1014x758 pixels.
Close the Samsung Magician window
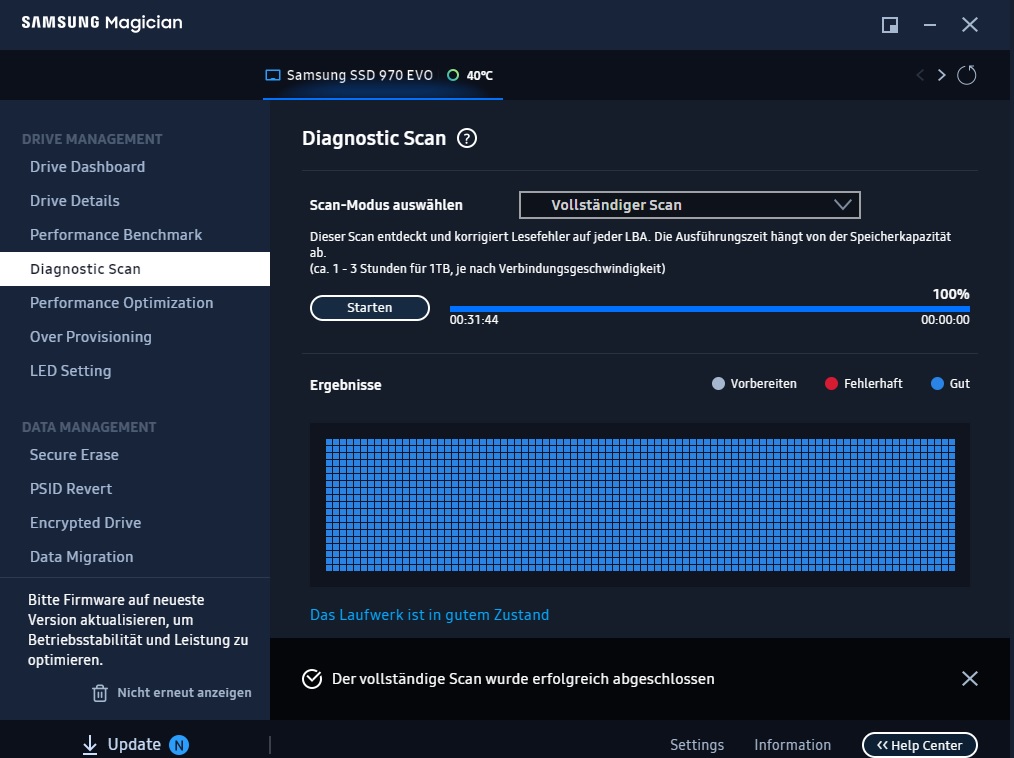tap(969, 25)
